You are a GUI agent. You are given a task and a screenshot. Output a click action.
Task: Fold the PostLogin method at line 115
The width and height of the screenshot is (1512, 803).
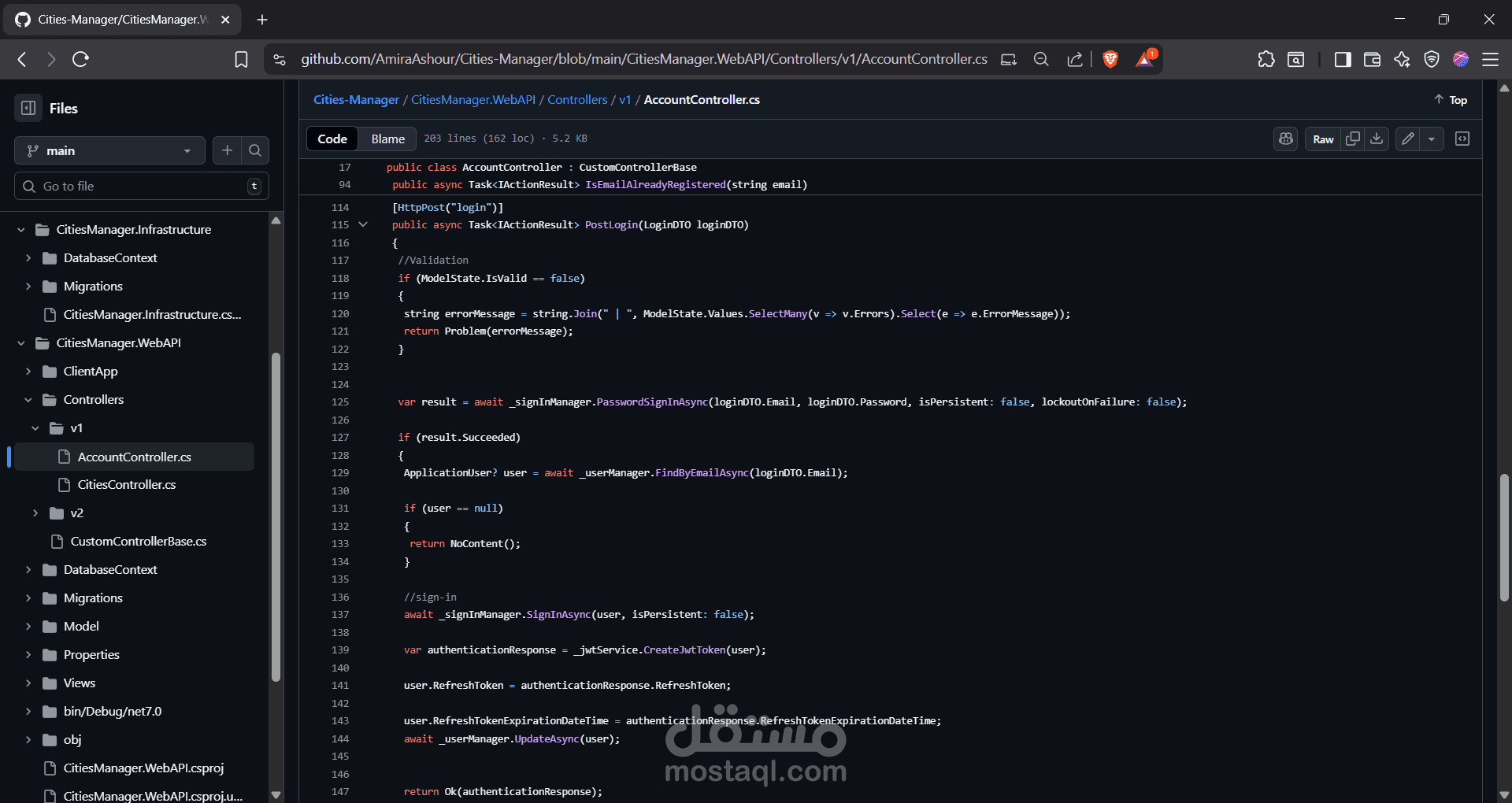[x=363, y=224]
